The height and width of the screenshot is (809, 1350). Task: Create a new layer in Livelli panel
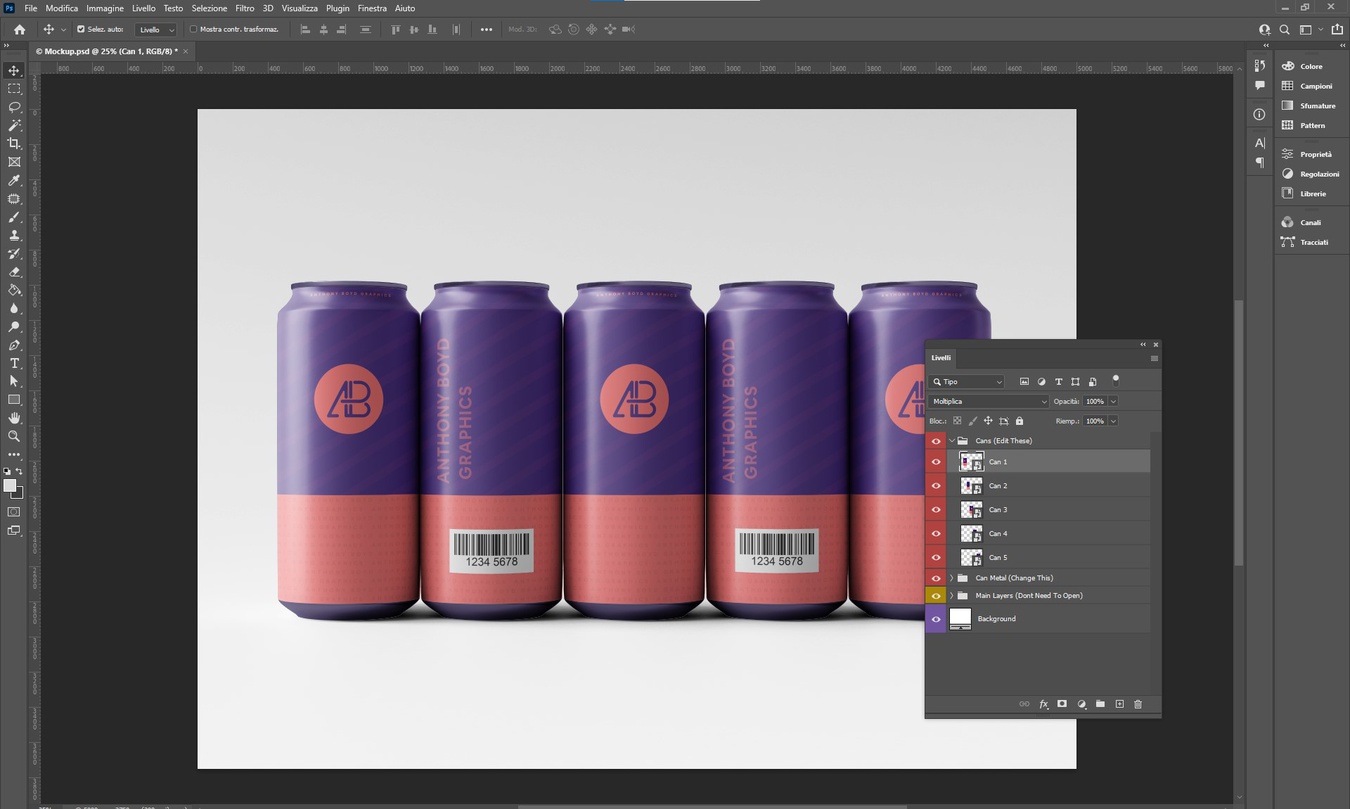pos(1119,704)
